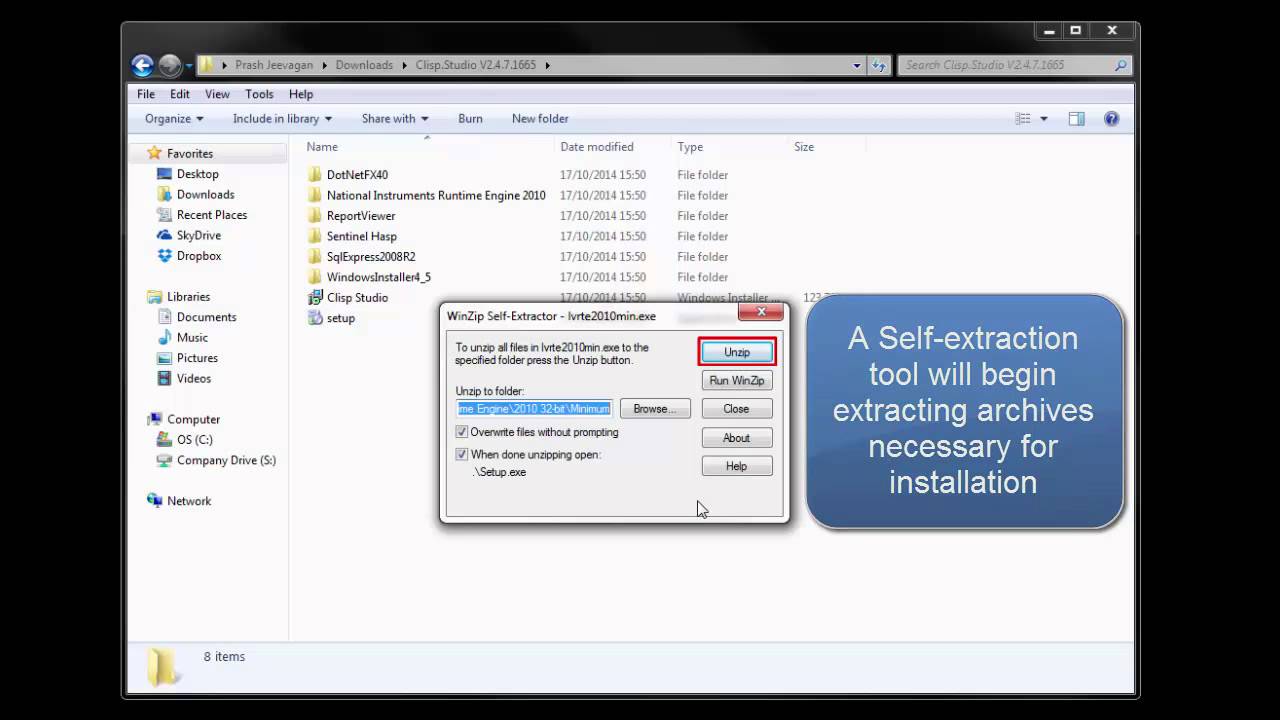Image resolution: width=1280 pixels, height=720 pixels.
Task: Close the WinZip Self-Extractor dialog
Action: click(761, 313)
